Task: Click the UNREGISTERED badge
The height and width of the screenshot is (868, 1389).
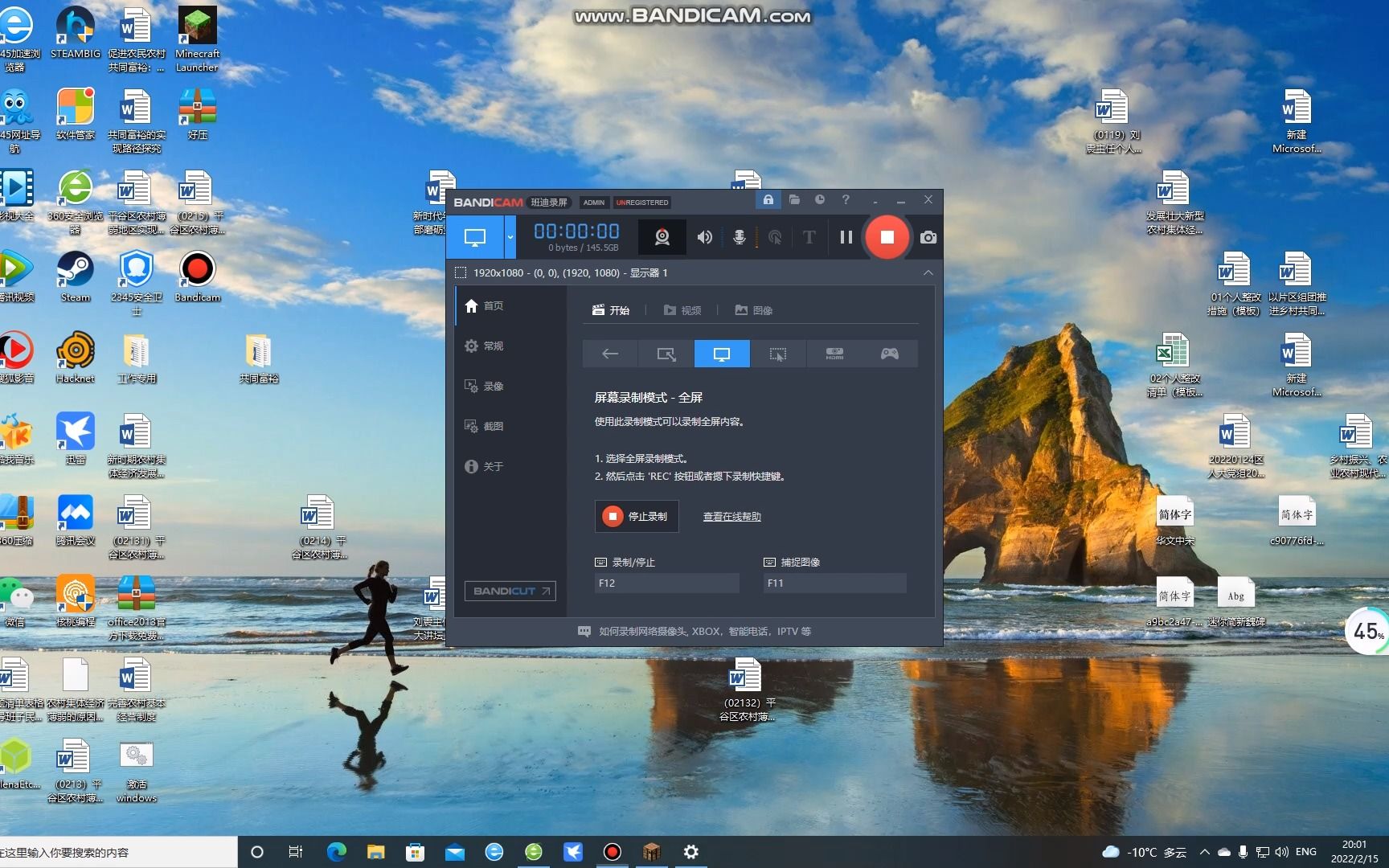Action: tap(641, 203)
